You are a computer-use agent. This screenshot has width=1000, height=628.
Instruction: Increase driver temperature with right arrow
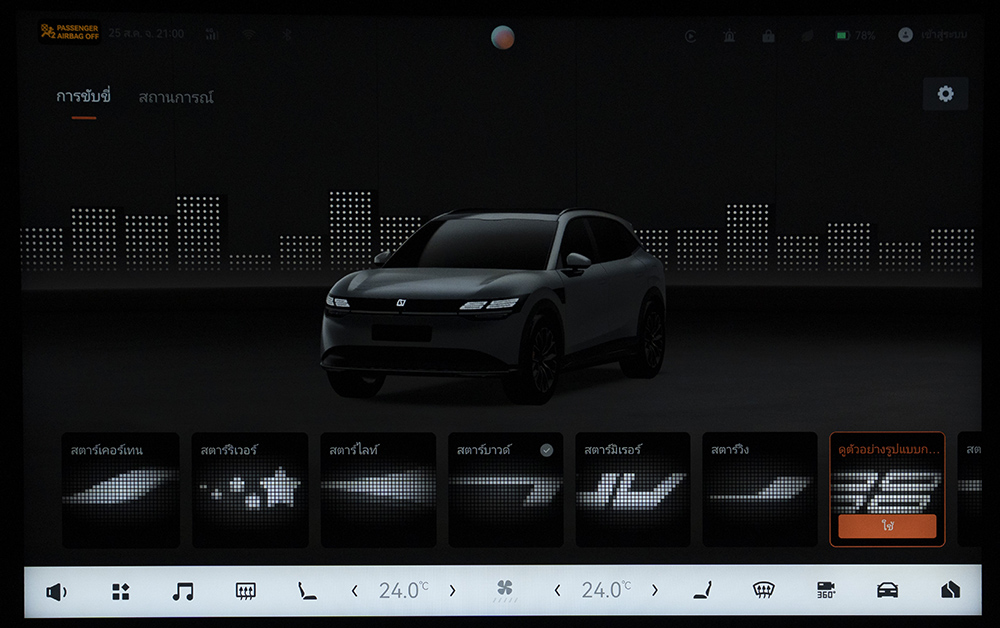click(x=452, y=591)
